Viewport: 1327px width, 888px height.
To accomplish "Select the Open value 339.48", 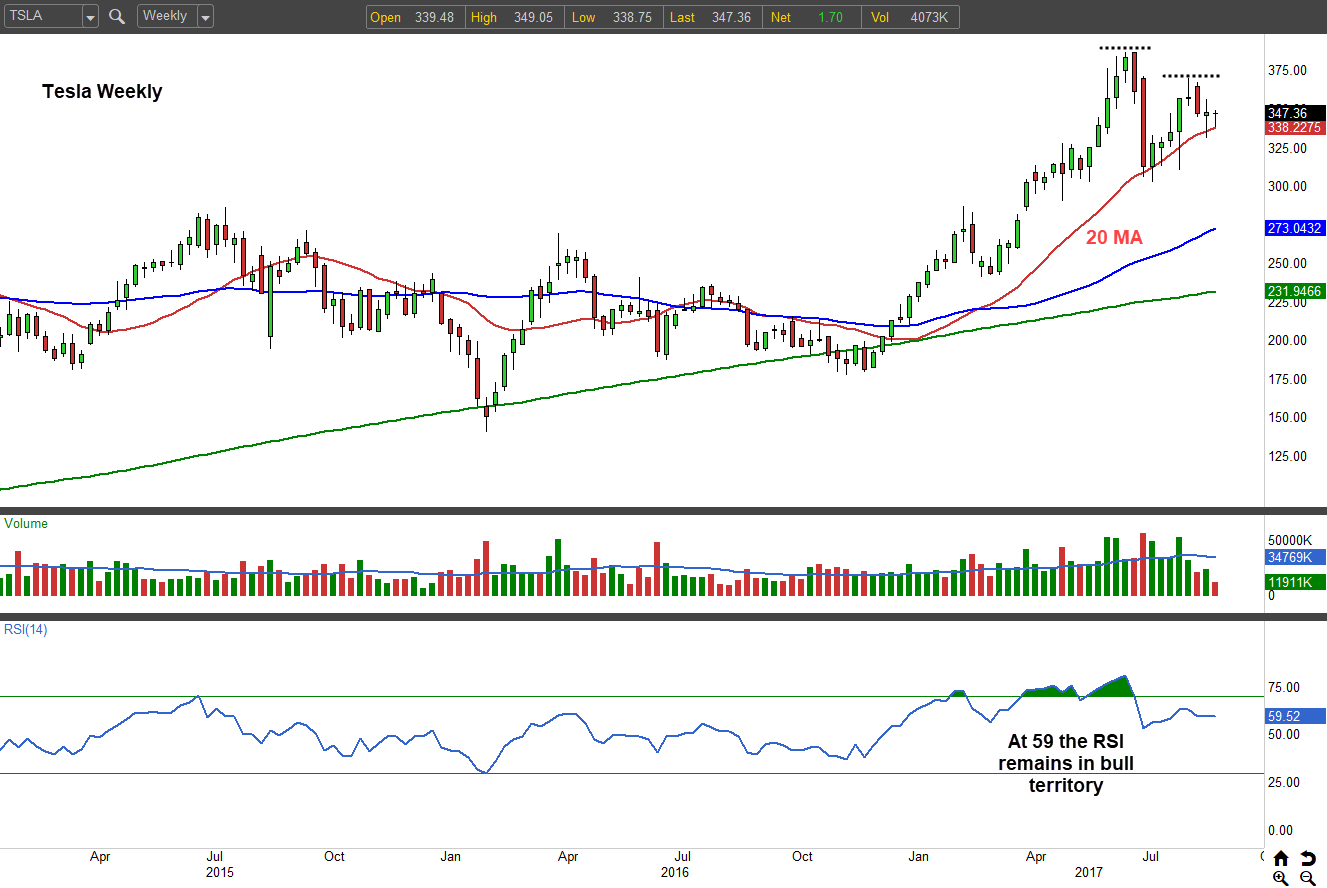I will pyautogui.click(x=434, y=17).
